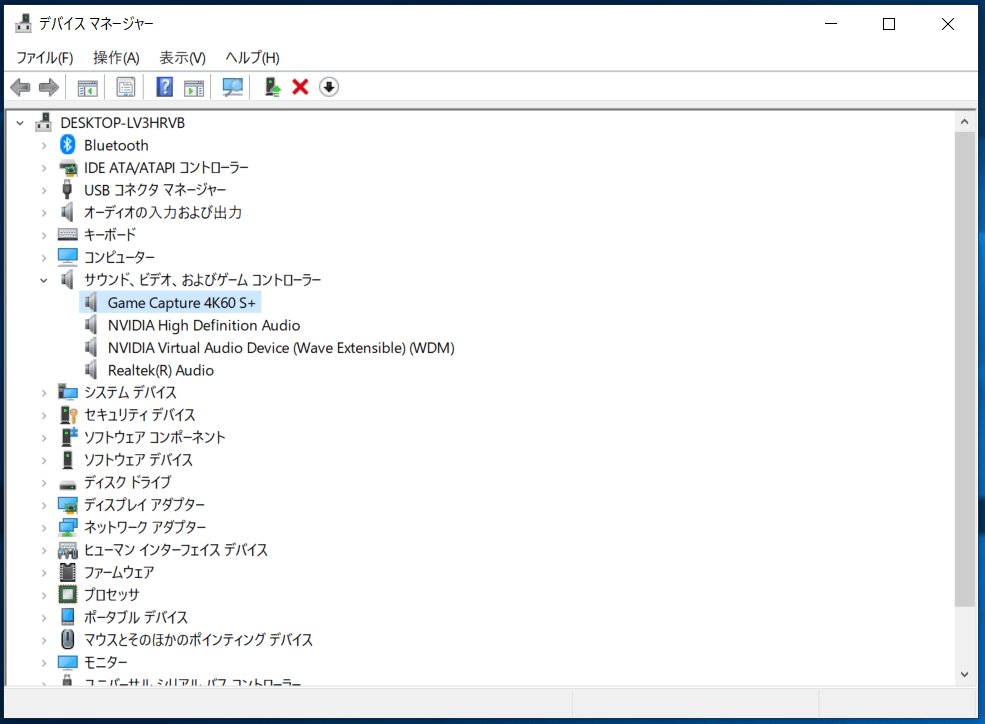Screen dimensions: 985x724
Task: Click the Device Manager title bar icon
Action: tap(23, 24)
